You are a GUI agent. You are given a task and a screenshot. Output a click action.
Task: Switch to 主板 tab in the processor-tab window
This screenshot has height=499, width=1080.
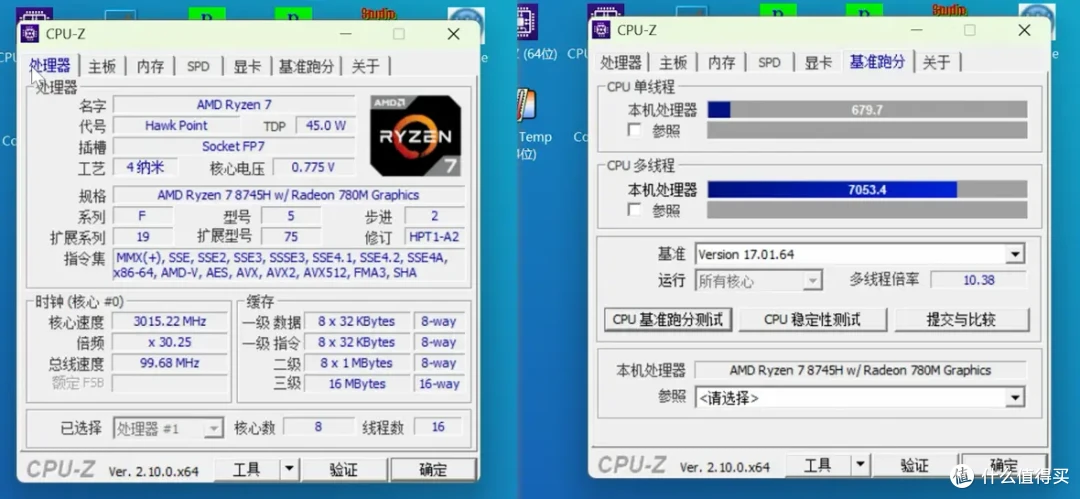102,66
